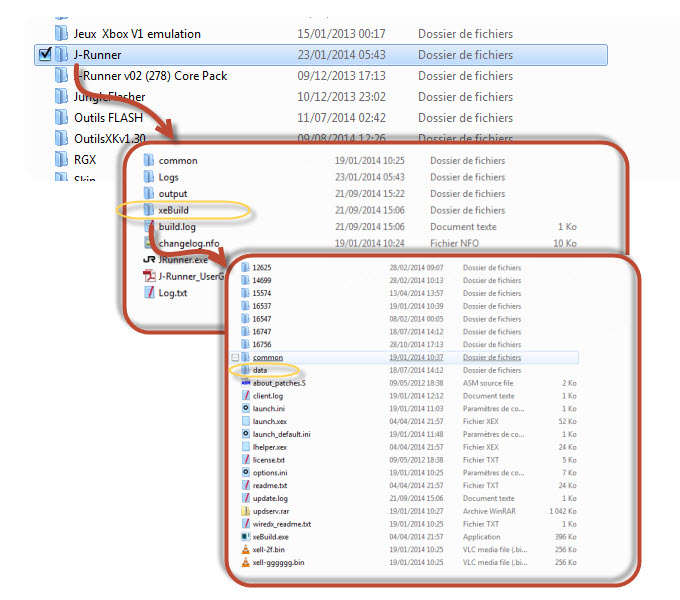Click the xell-gggggg.bin VLC cone icon

(x=245, y=562)
